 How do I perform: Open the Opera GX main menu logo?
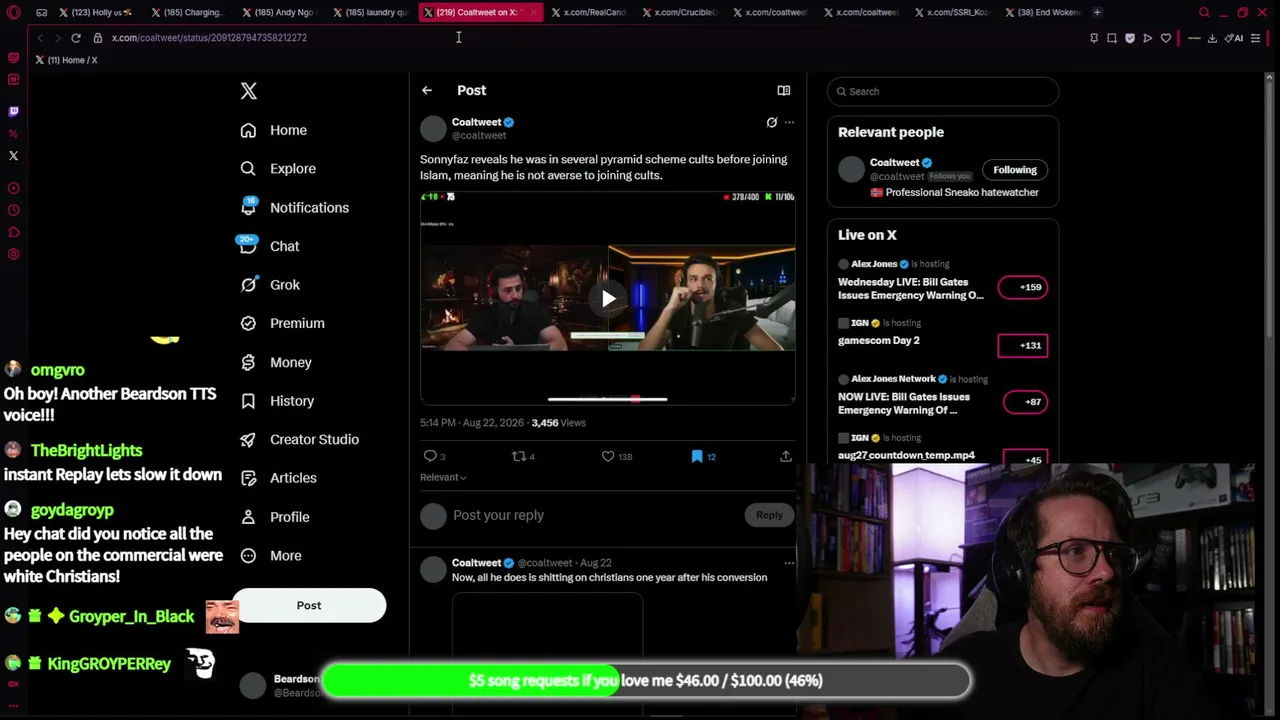(x=13, y=12)
